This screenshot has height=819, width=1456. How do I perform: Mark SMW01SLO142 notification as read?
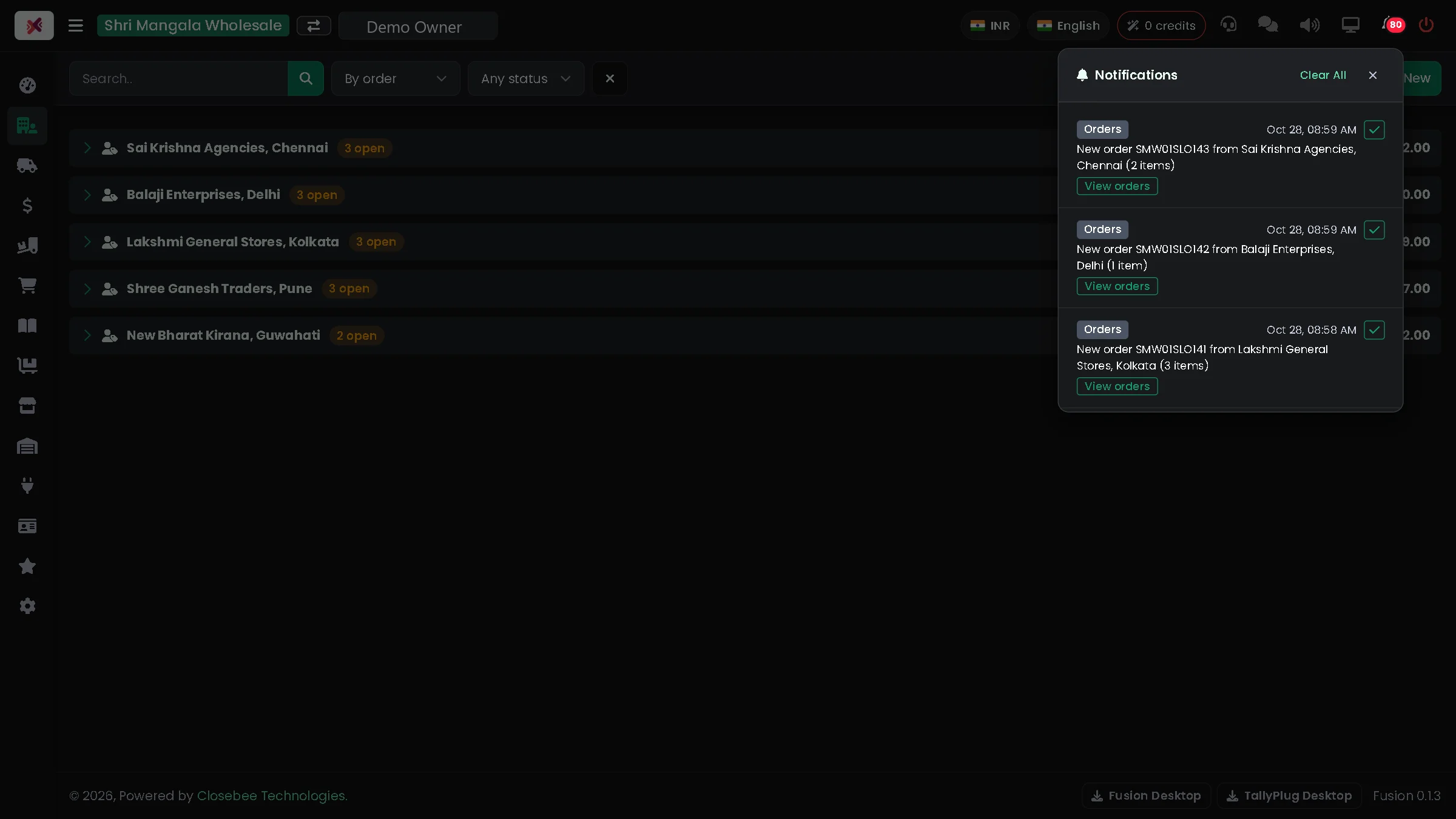pos(1374,230)
